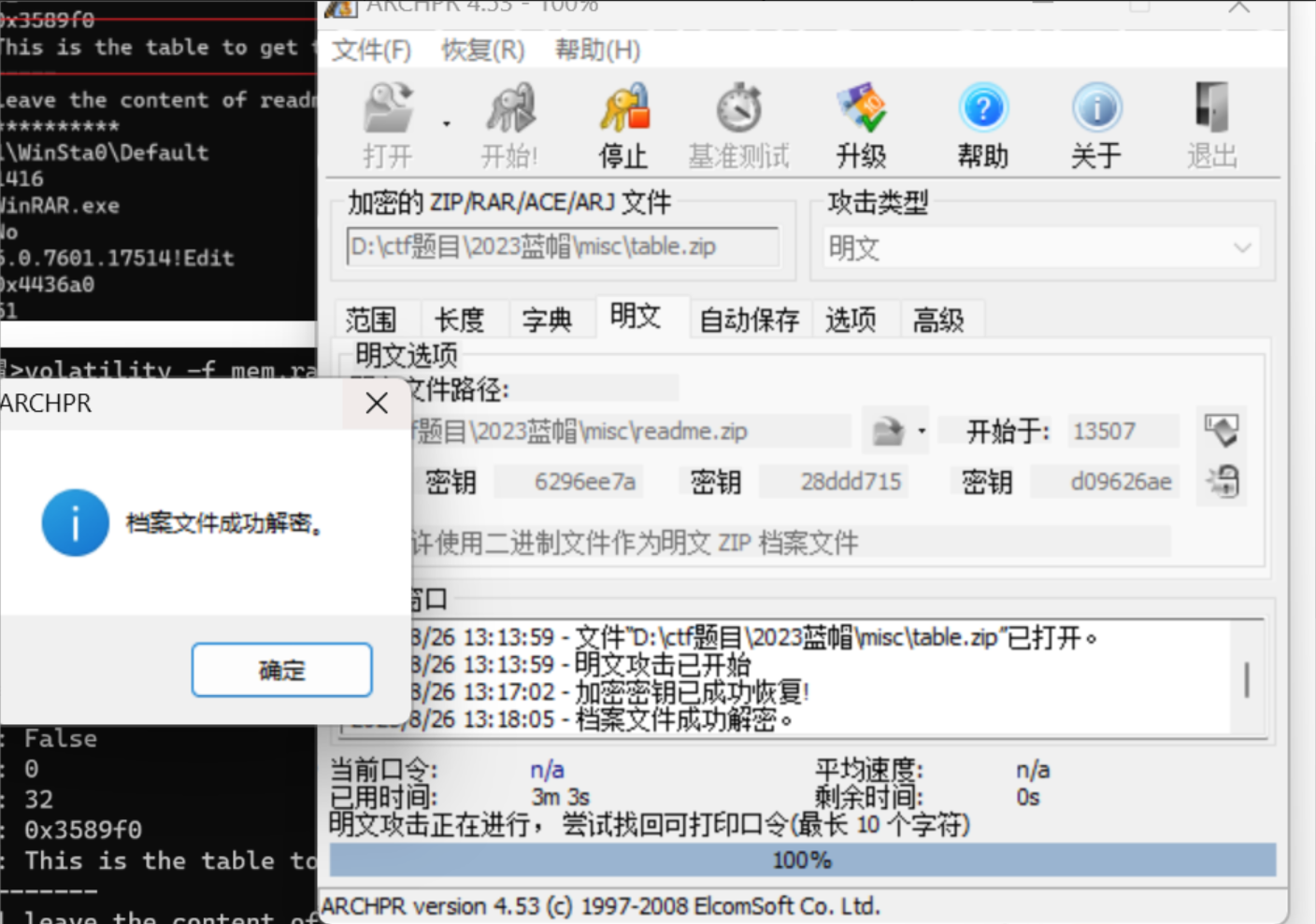Close the ARCHPR message dialog
Viewport: 1316px width, 924px height.
pyautogui.click(x=377, y=403)
